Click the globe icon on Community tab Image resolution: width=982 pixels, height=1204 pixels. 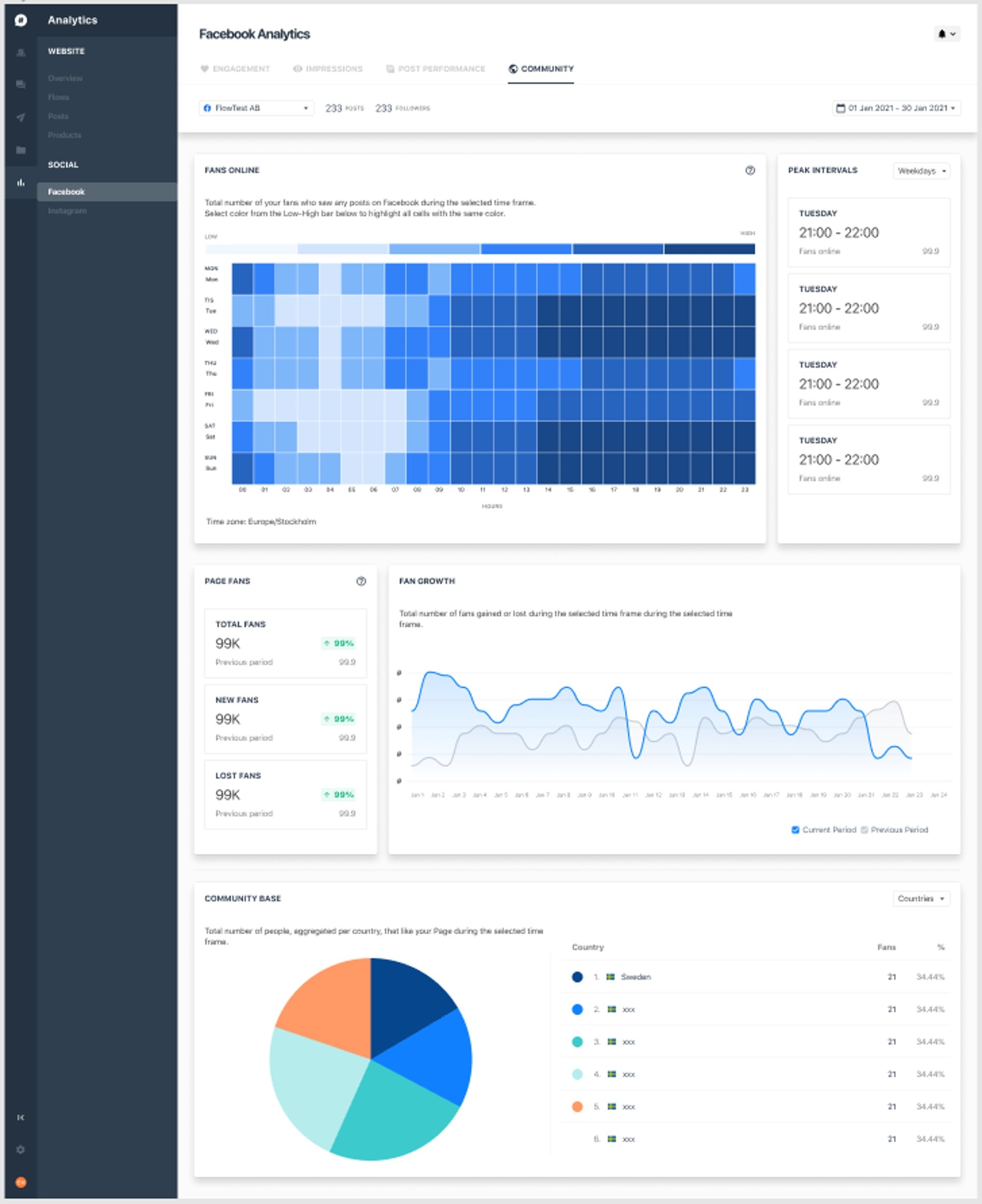click(513, 68)
